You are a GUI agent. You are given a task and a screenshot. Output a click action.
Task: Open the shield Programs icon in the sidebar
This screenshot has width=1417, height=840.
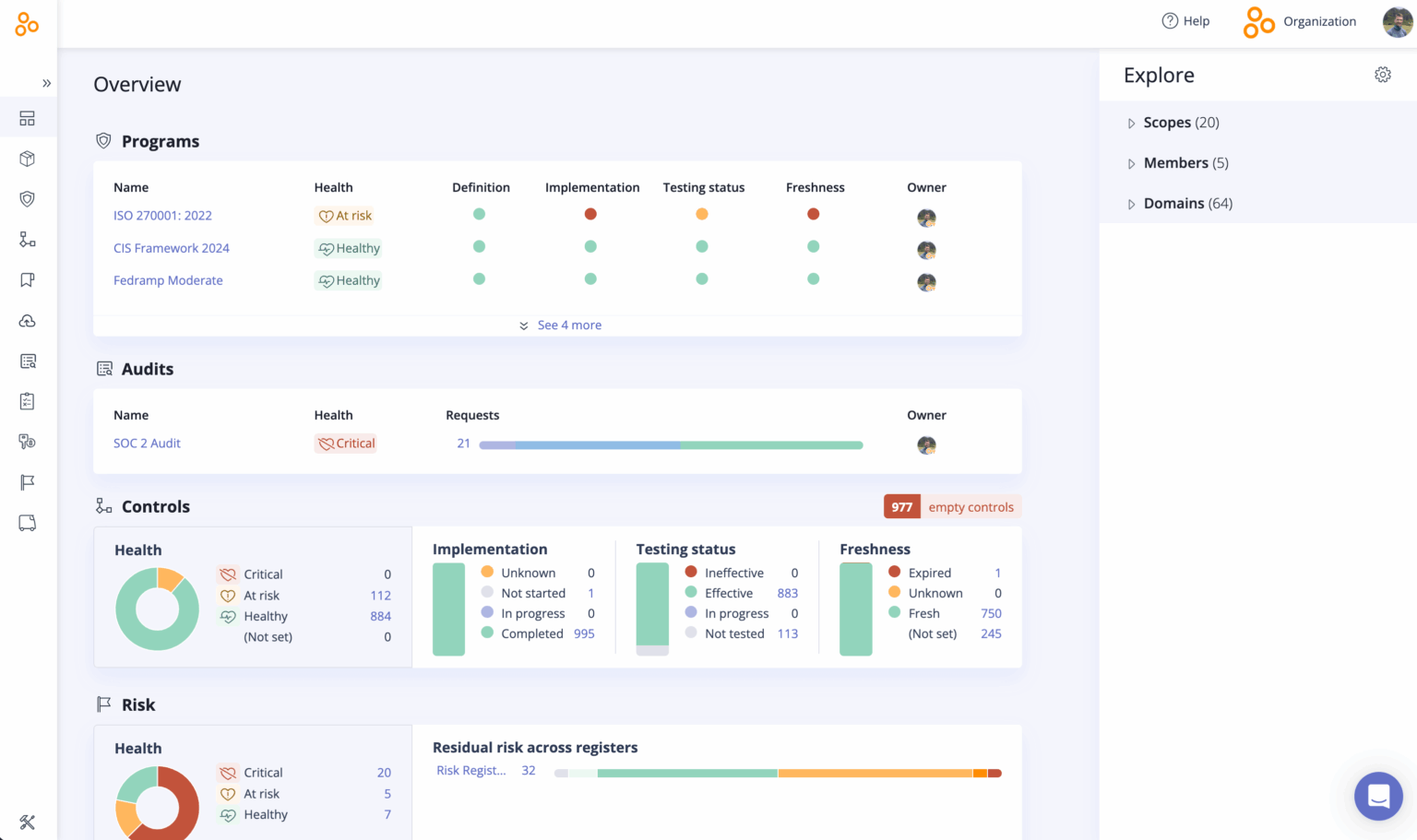[x=27, y=198]
